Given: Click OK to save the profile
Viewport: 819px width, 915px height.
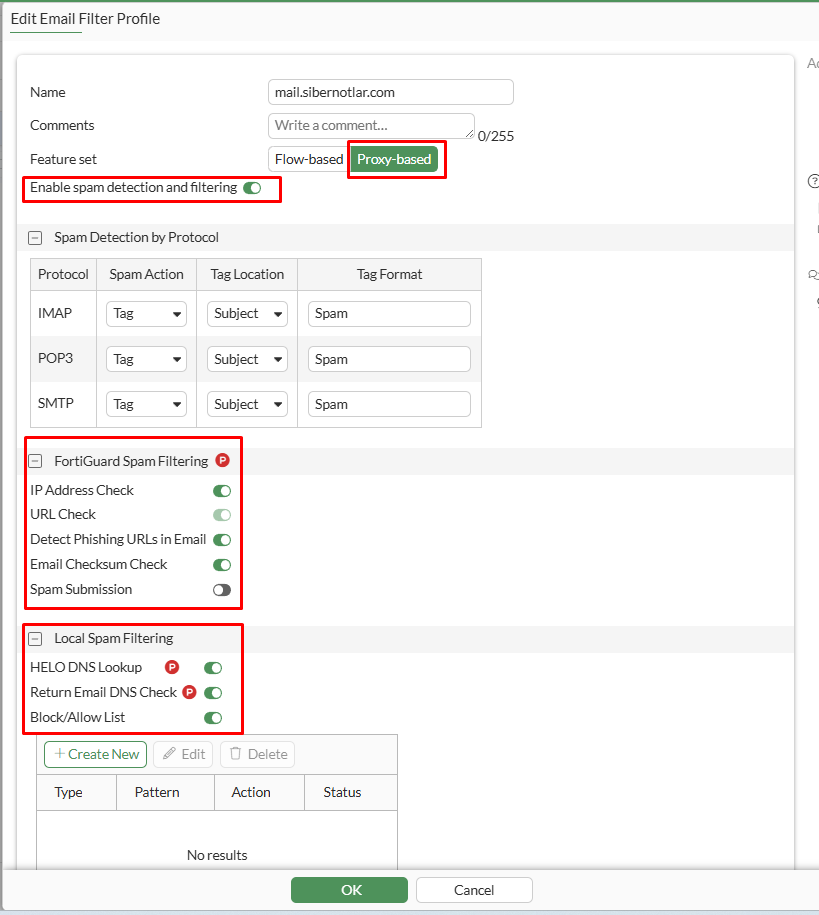Looking at the screenshot, I should (x=350, y=890).
